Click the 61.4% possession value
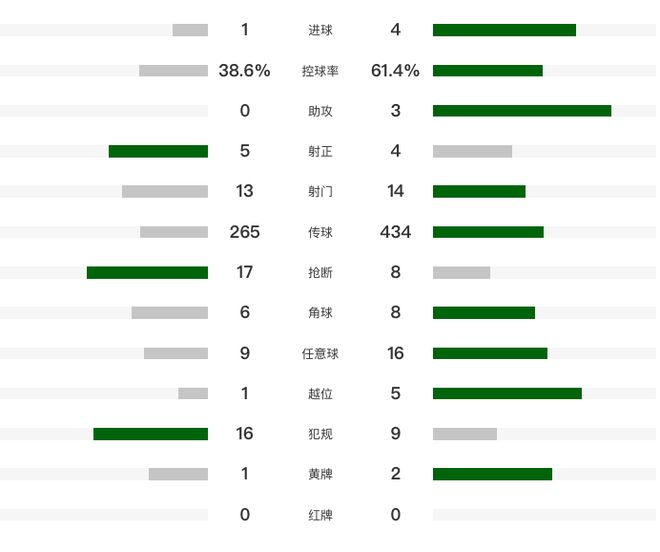 click(x=395, y=71)
